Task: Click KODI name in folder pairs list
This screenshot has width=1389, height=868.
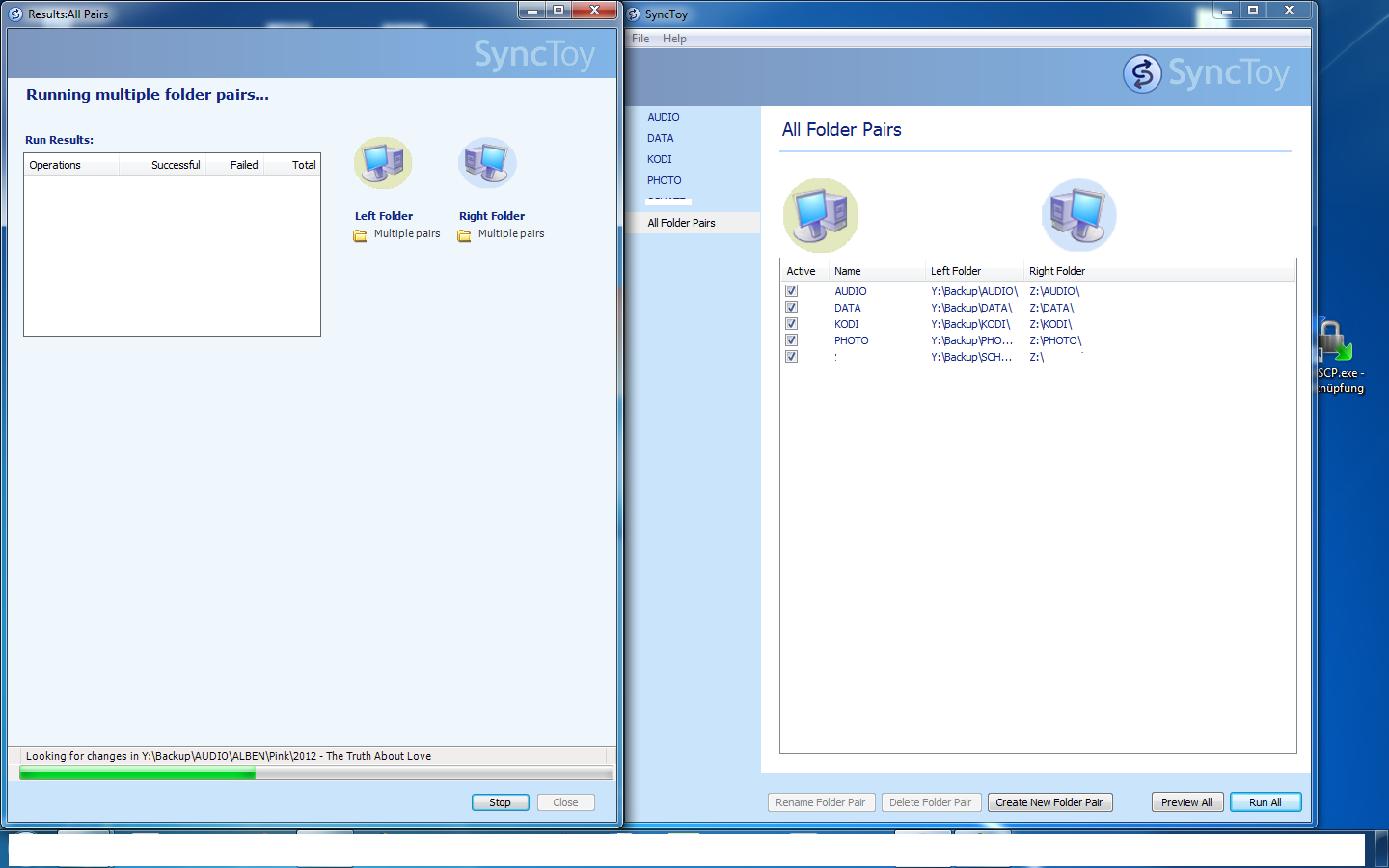Action: tap(847, 324)
